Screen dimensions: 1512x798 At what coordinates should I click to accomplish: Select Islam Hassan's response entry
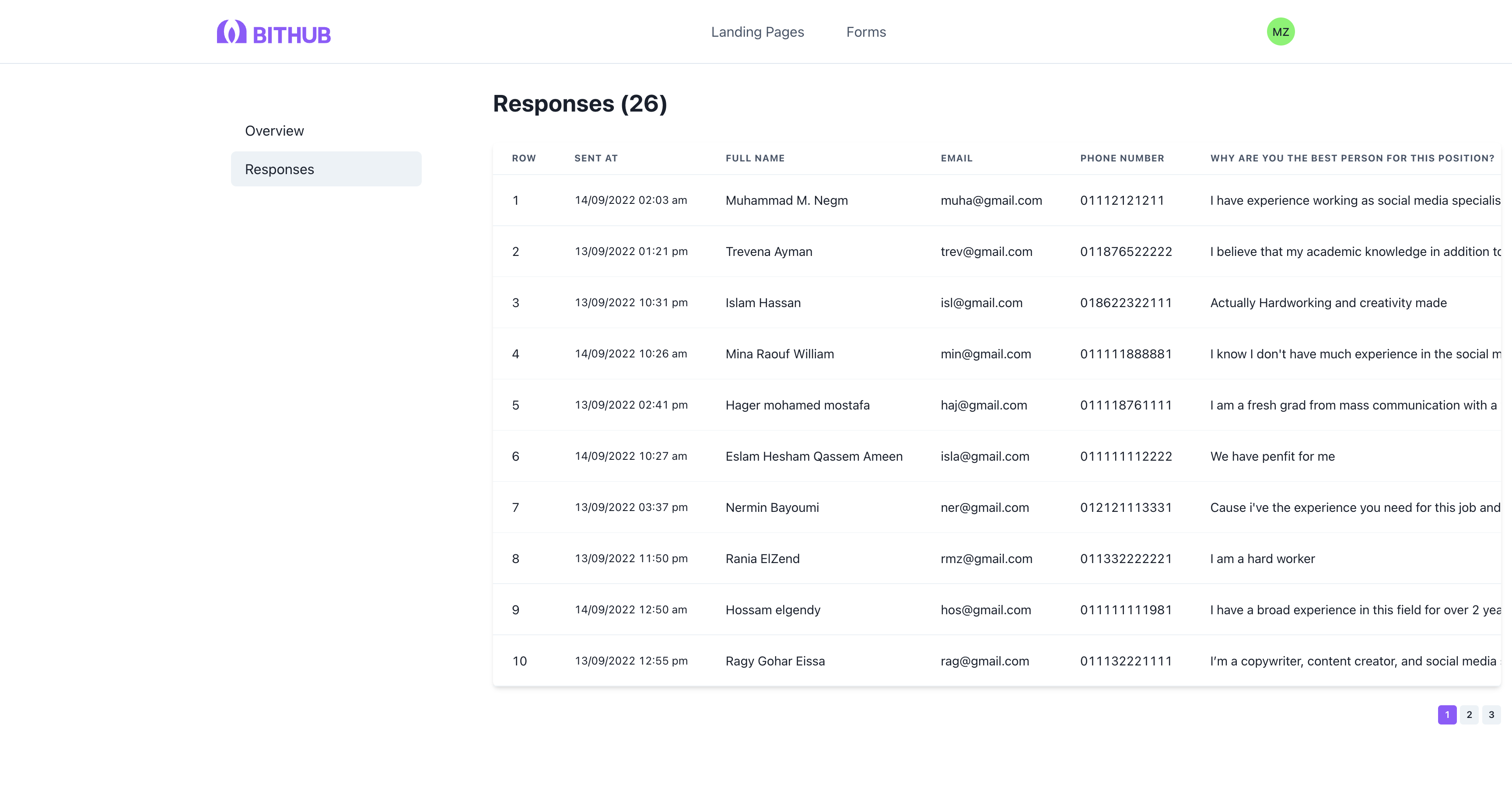coord(763,303)
